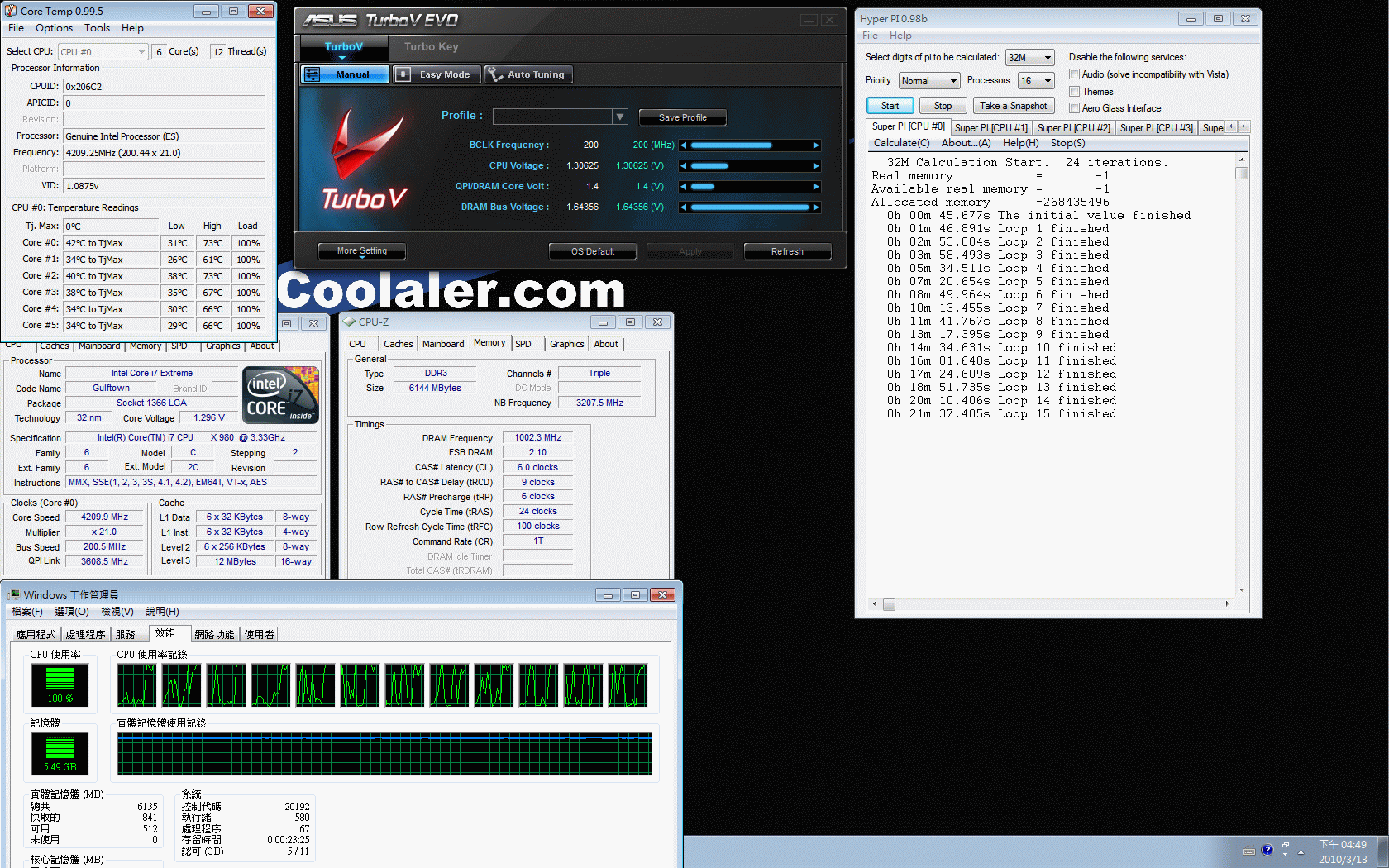
Task: Open Core Temp Tools menu
Action: 97,28
